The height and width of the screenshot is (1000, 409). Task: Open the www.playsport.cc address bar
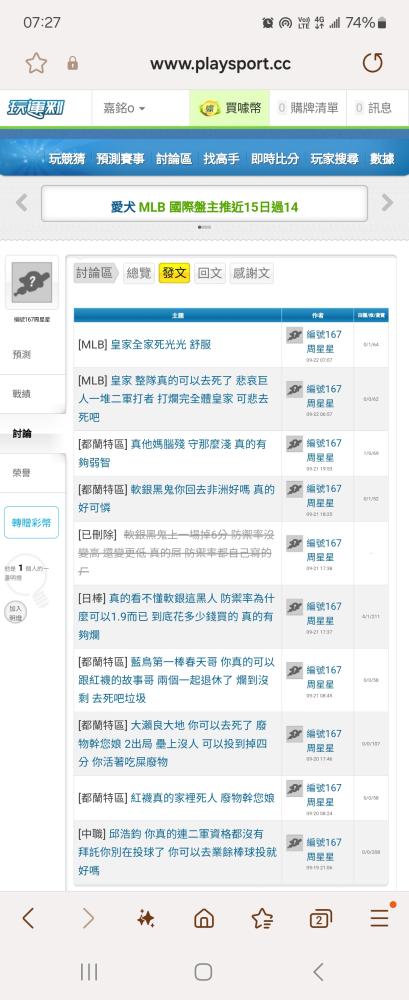coord(220,64)
